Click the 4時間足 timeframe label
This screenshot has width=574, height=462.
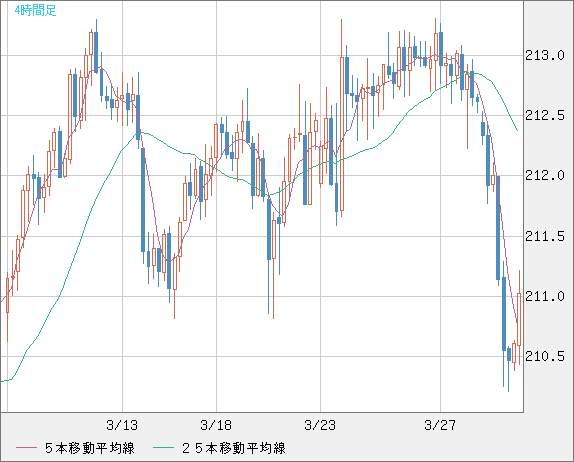36,11
